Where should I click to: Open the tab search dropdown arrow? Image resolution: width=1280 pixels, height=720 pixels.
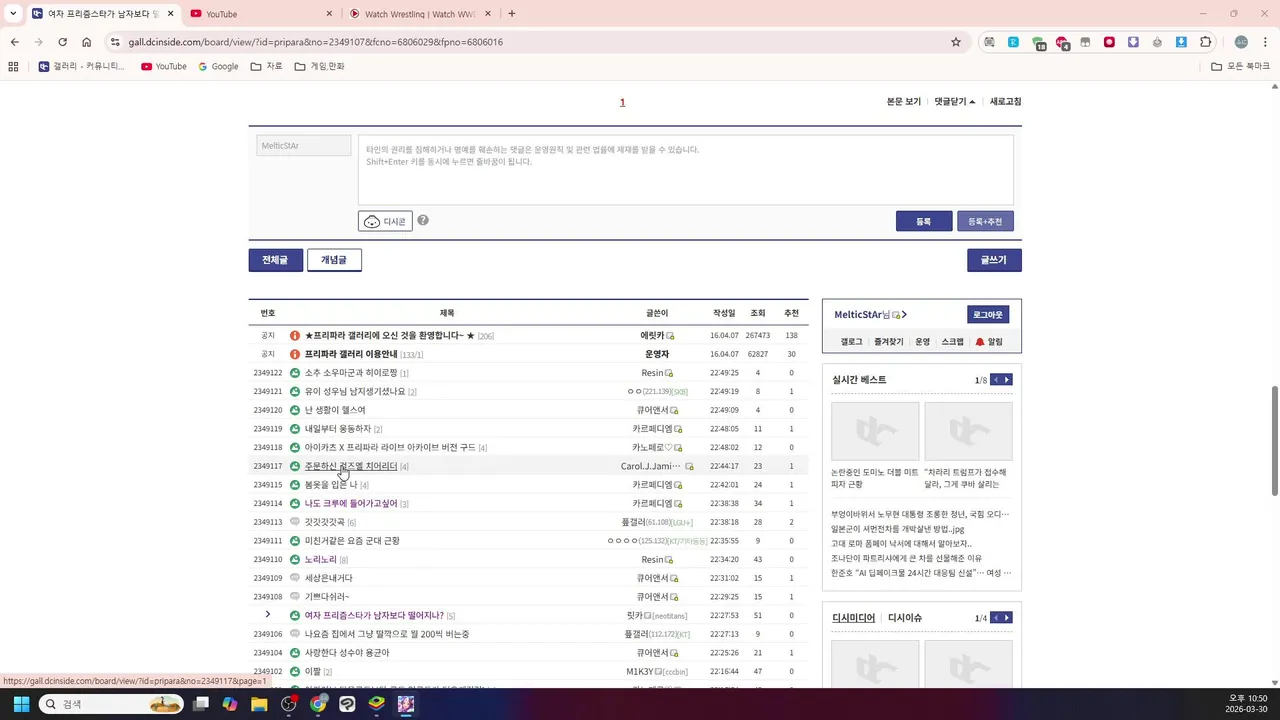click(13, 14)
